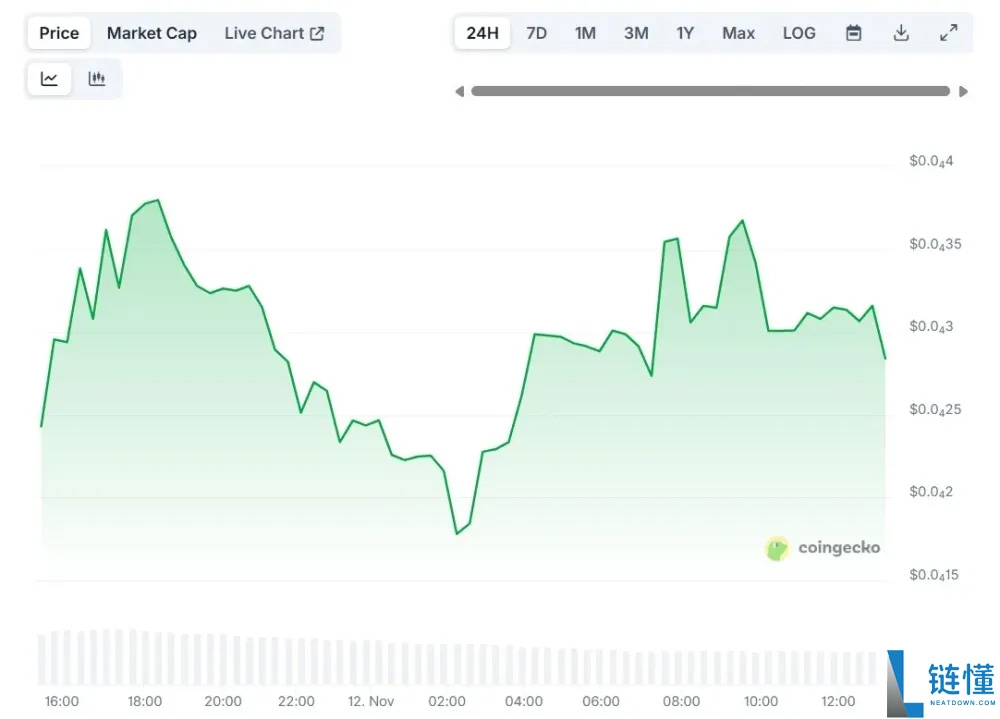Switch to the Market Cap tab
The image size is (1000, 719).
[x=152, y=33]
